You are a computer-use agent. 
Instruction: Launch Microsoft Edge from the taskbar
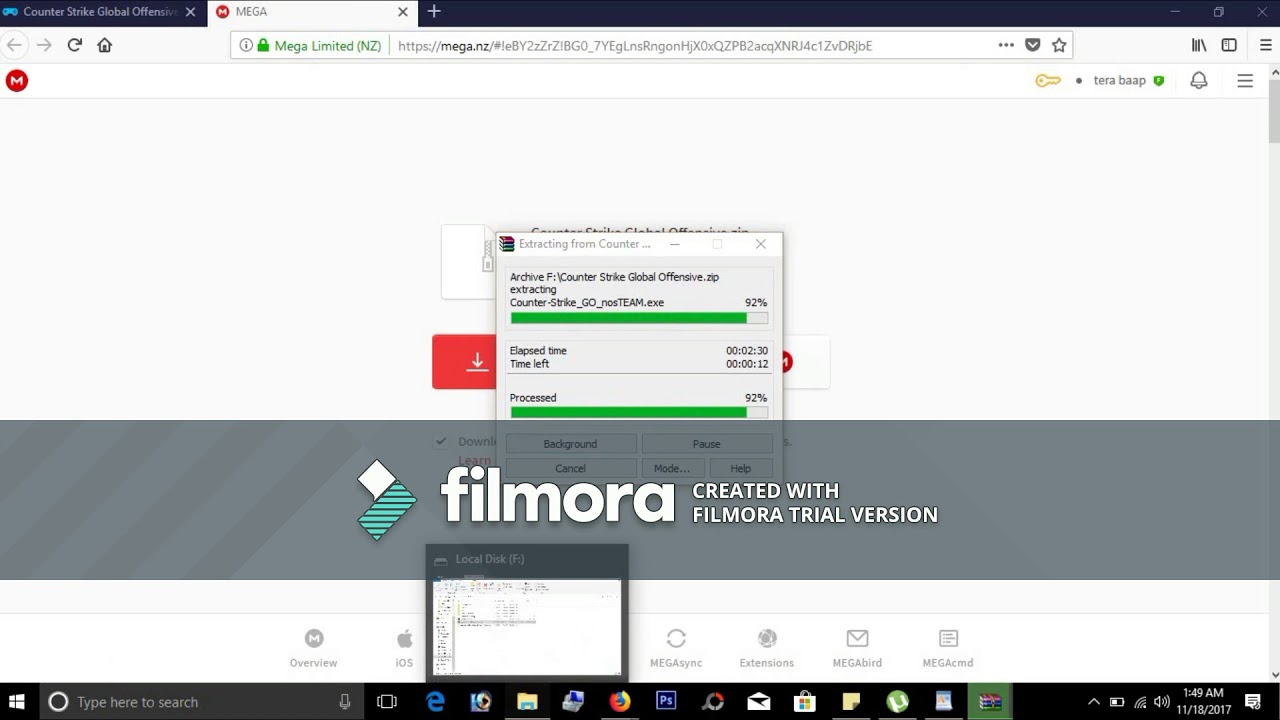pos(436,702)
